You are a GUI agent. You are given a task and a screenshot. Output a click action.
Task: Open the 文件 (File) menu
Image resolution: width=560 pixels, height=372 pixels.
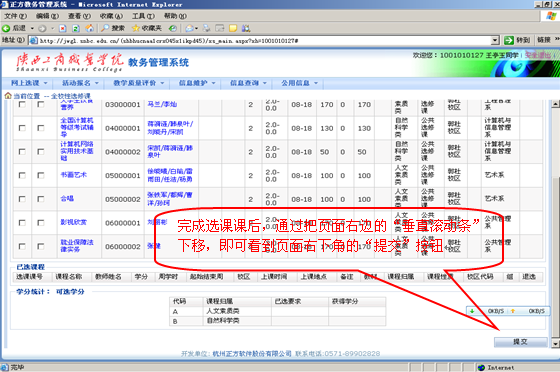coord(15,16)
